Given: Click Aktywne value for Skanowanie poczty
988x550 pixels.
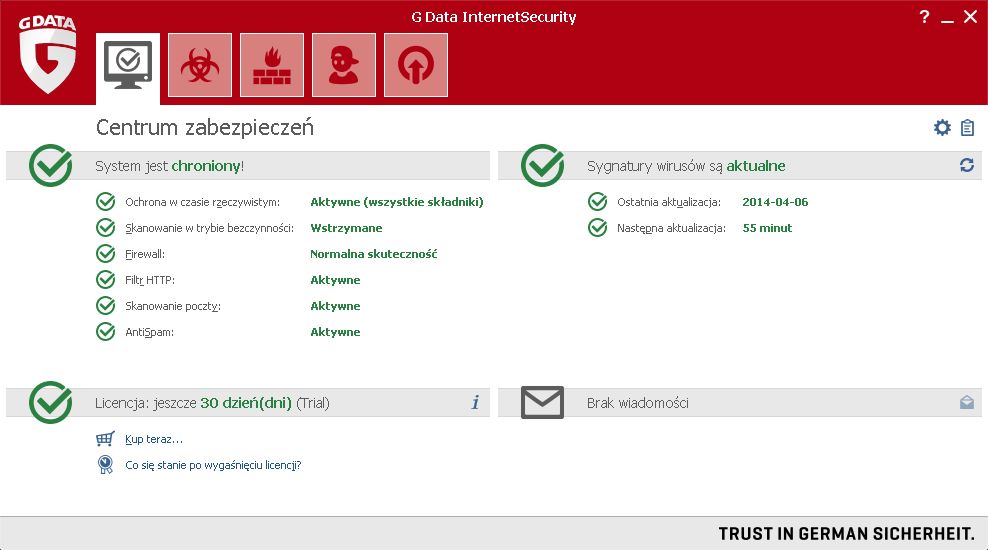Looking at the screenshot, I should click(x=335, y=306).
